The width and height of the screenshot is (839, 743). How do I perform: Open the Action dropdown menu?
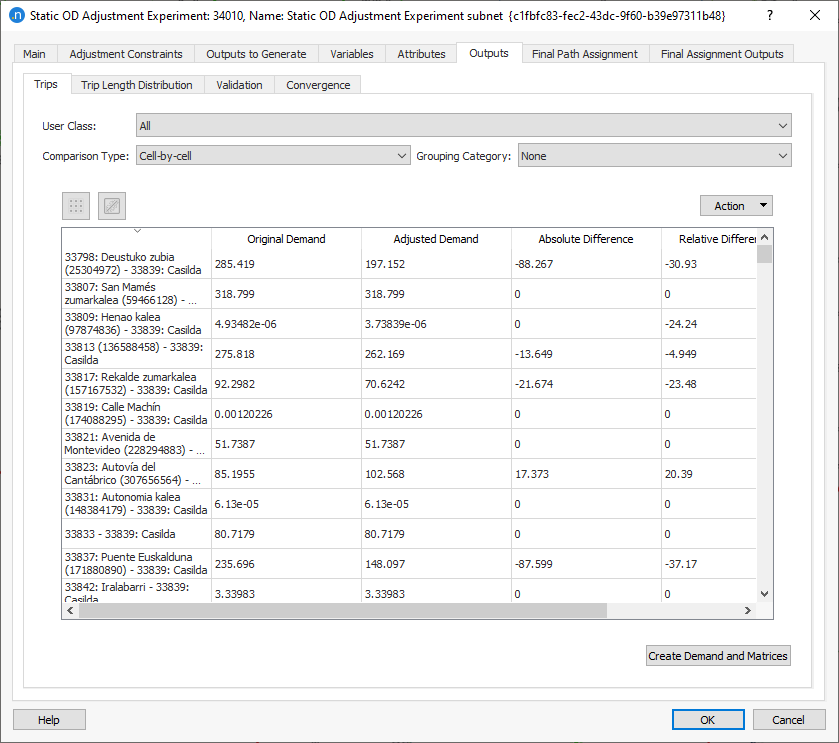coord(736,205)
